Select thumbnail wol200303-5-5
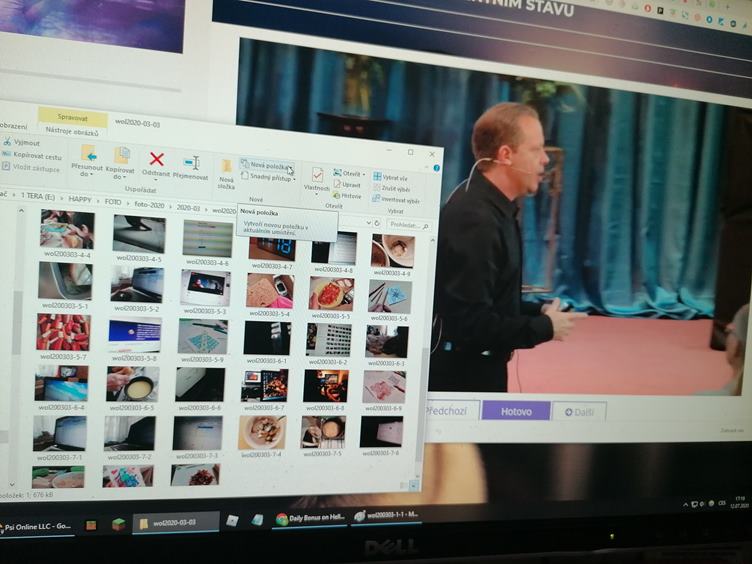752x564 pixels. click(332, 294)
